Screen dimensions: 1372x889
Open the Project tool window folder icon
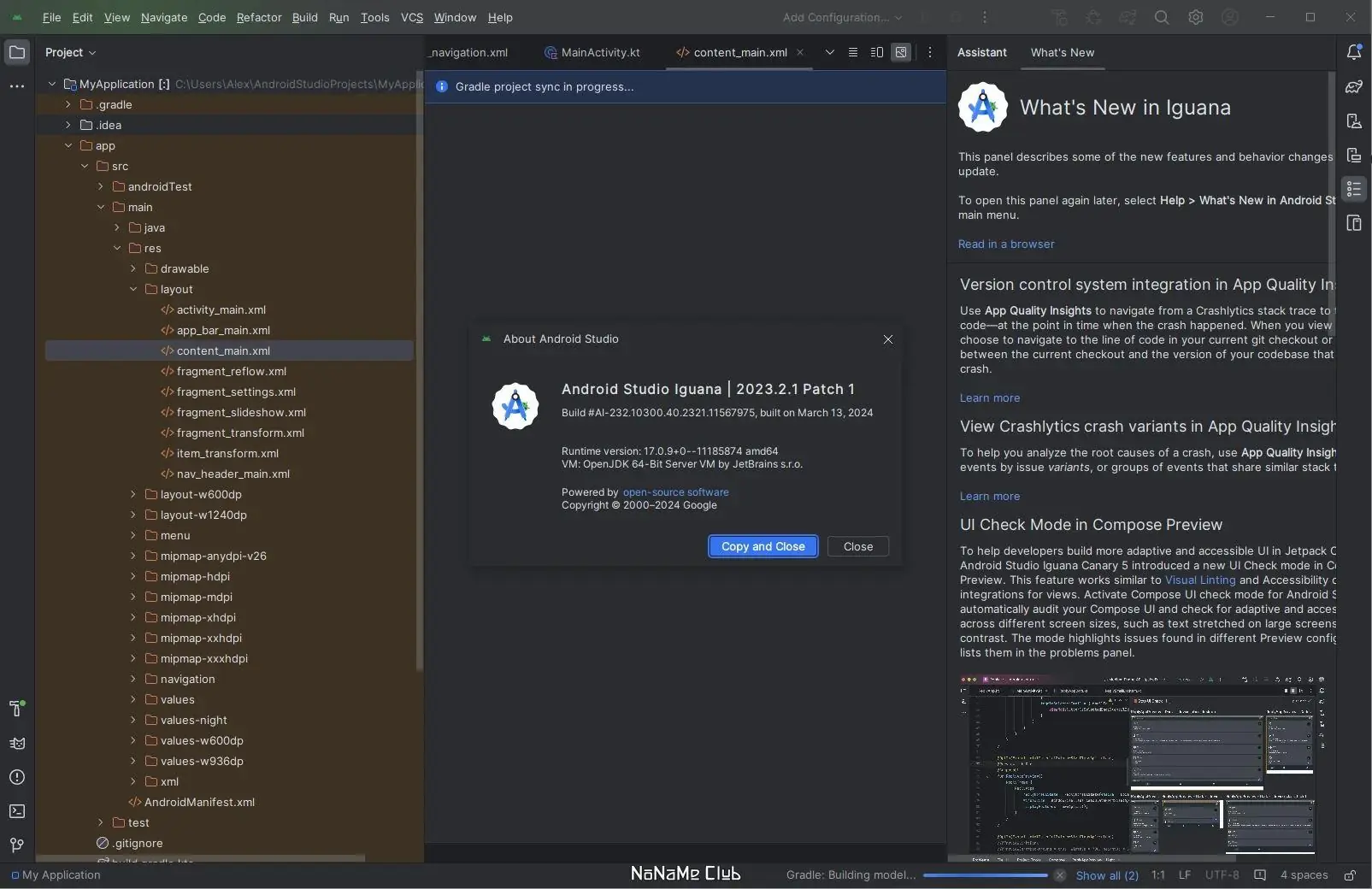[17, 52]
